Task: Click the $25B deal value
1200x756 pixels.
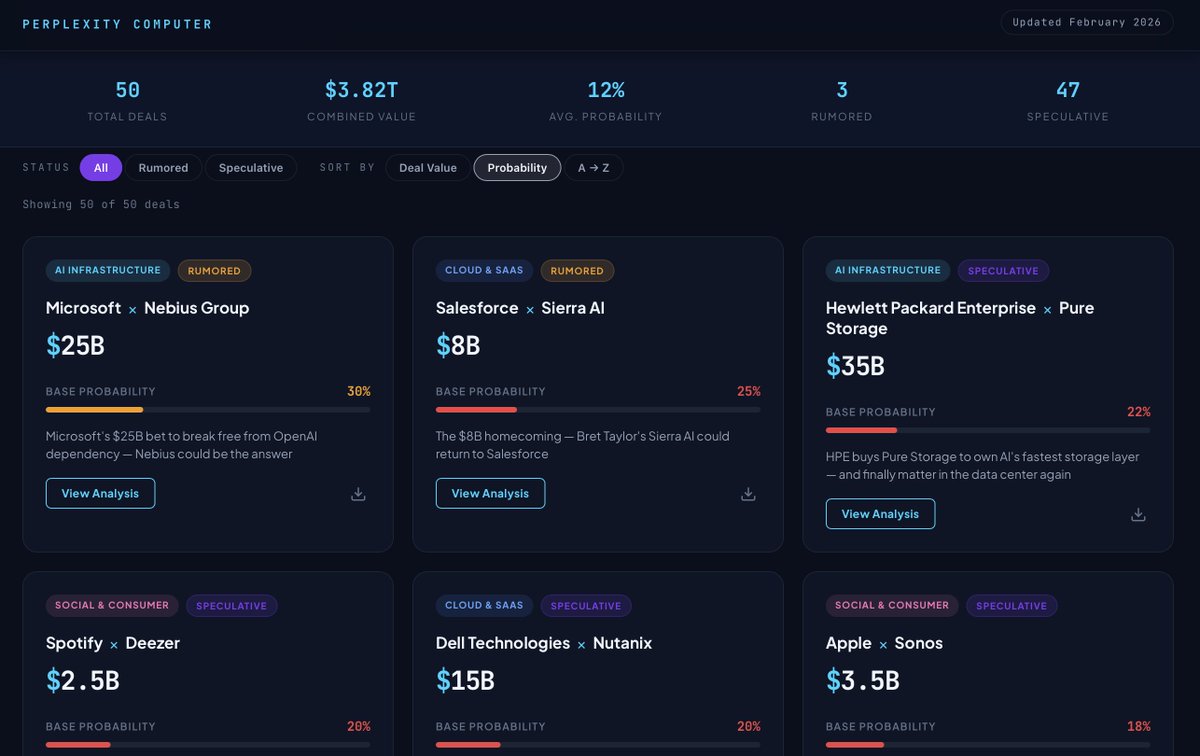Action: (75, 346)
